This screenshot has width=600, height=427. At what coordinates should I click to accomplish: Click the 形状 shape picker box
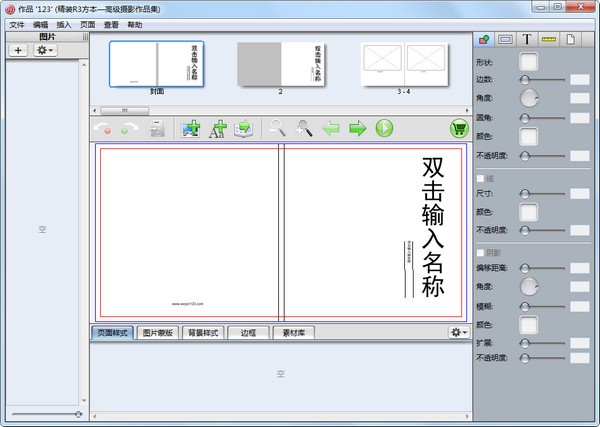pyautogui.click(x=528, y=62)
